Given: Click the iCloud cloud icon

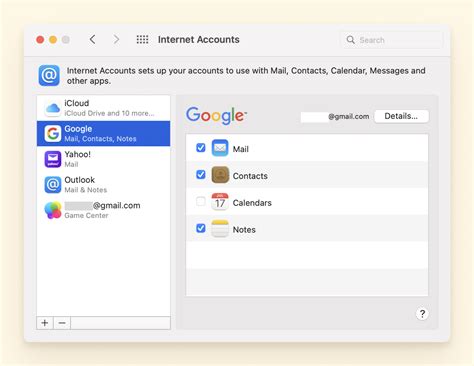Looking at the screenshot, I should pyautogui.click(x=53, y=108).
